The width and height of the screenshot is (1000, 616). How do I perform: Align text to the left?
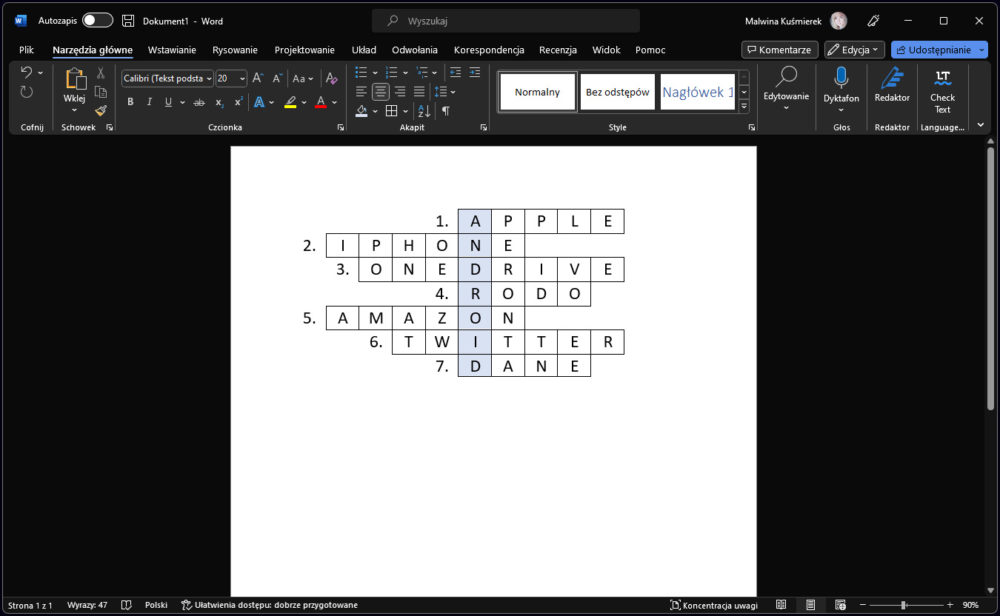click(361, 92)
